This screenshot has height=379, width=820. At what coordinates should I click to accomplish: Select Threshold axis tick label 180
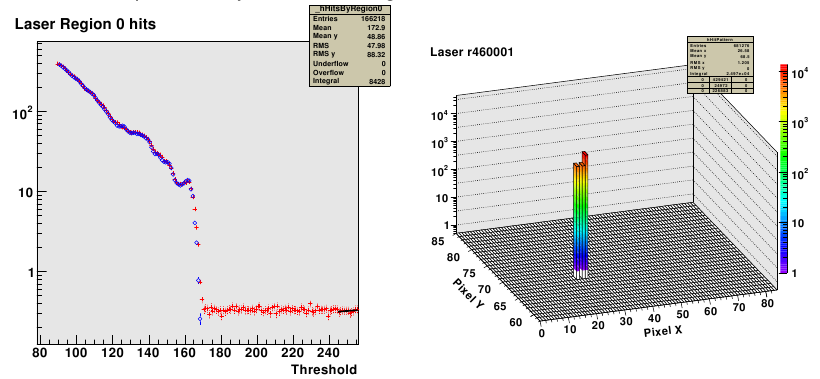tap(221, 352)
